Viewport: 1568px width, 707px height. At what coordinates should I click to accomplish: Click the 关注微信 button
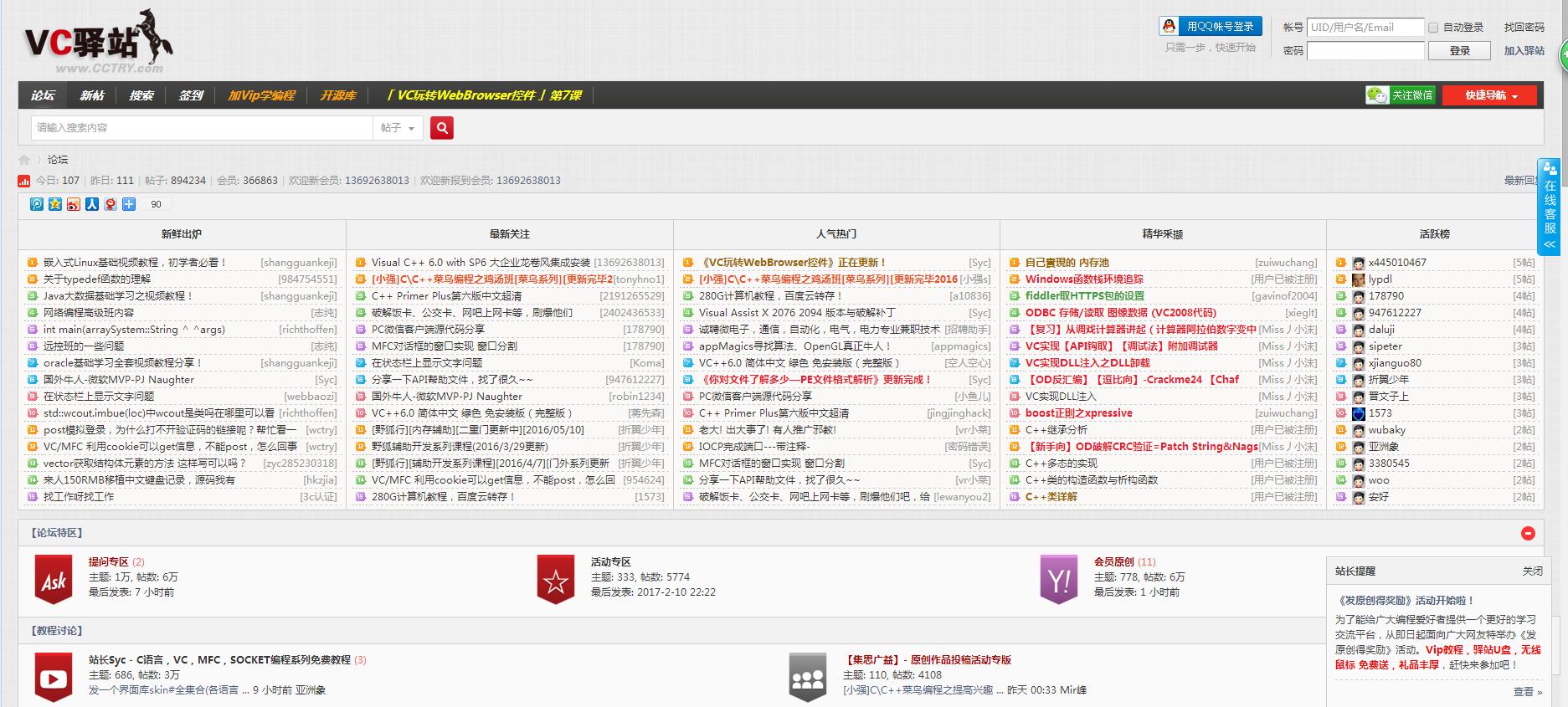[x=1401, y=95]
